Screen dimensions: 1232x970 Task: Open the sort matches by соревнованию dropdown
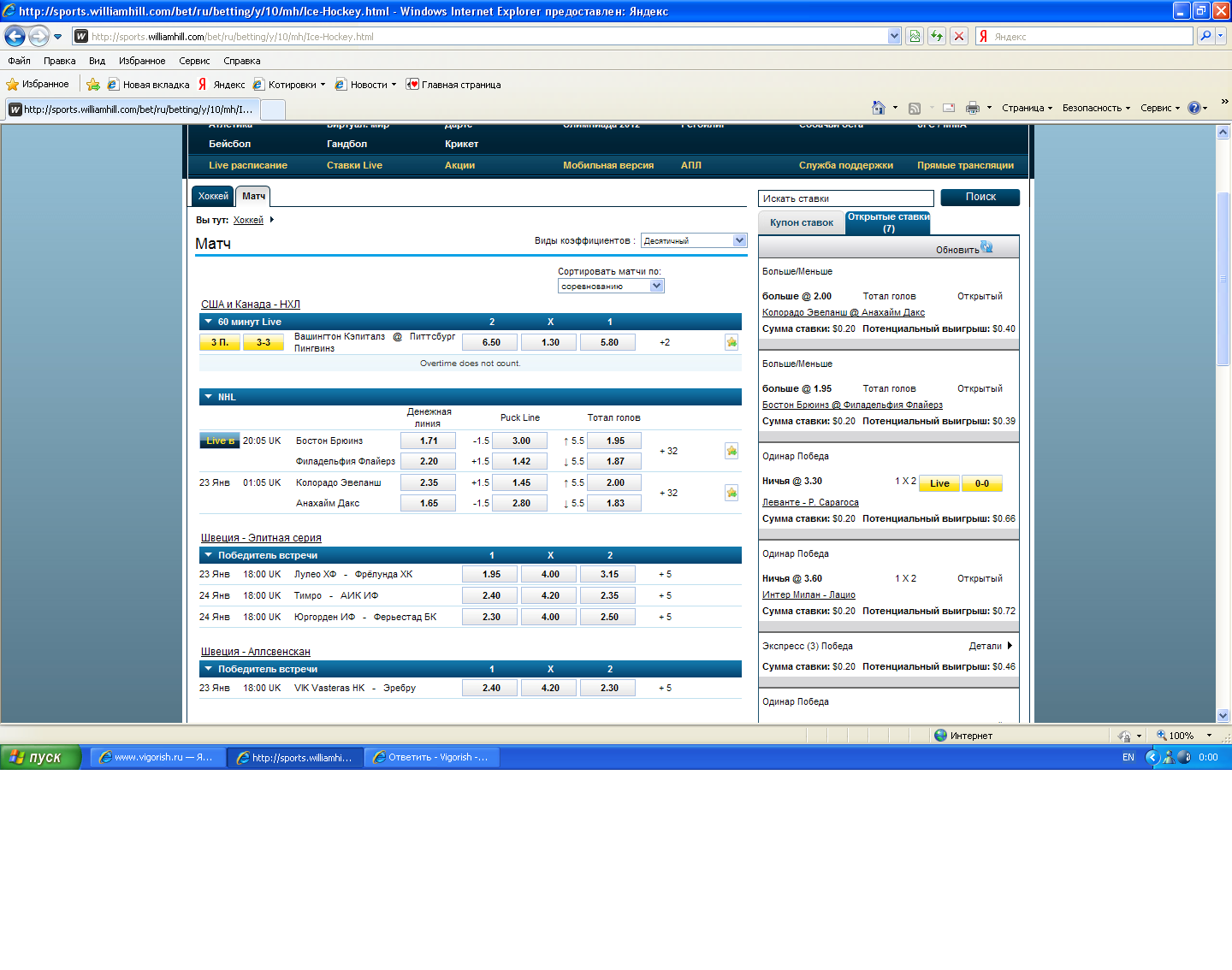(x=611, y=286)
